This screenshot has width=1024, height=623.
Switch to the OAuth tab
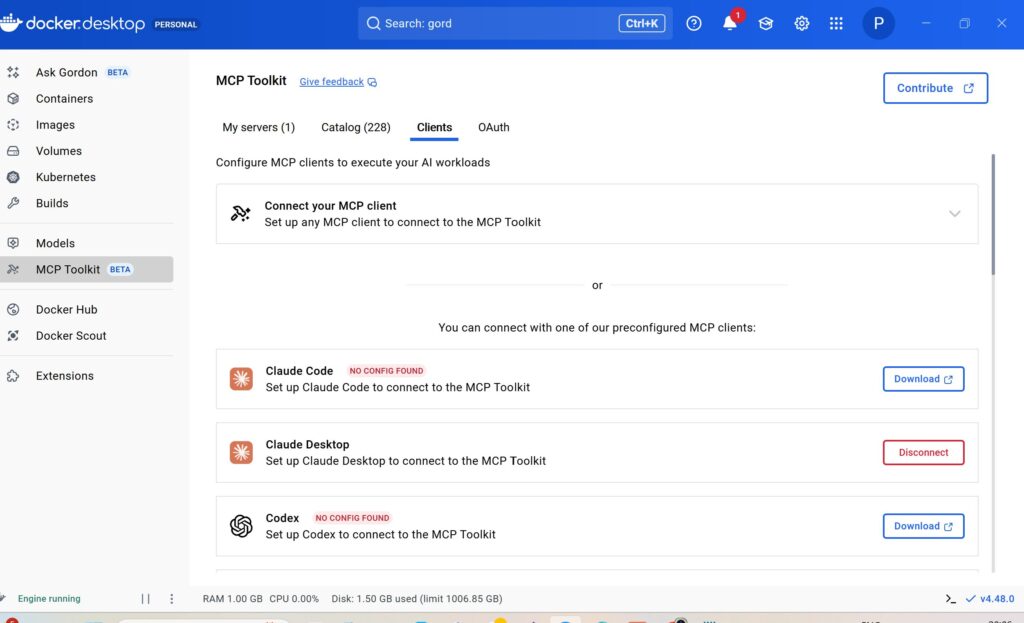(x=493, y=128)
